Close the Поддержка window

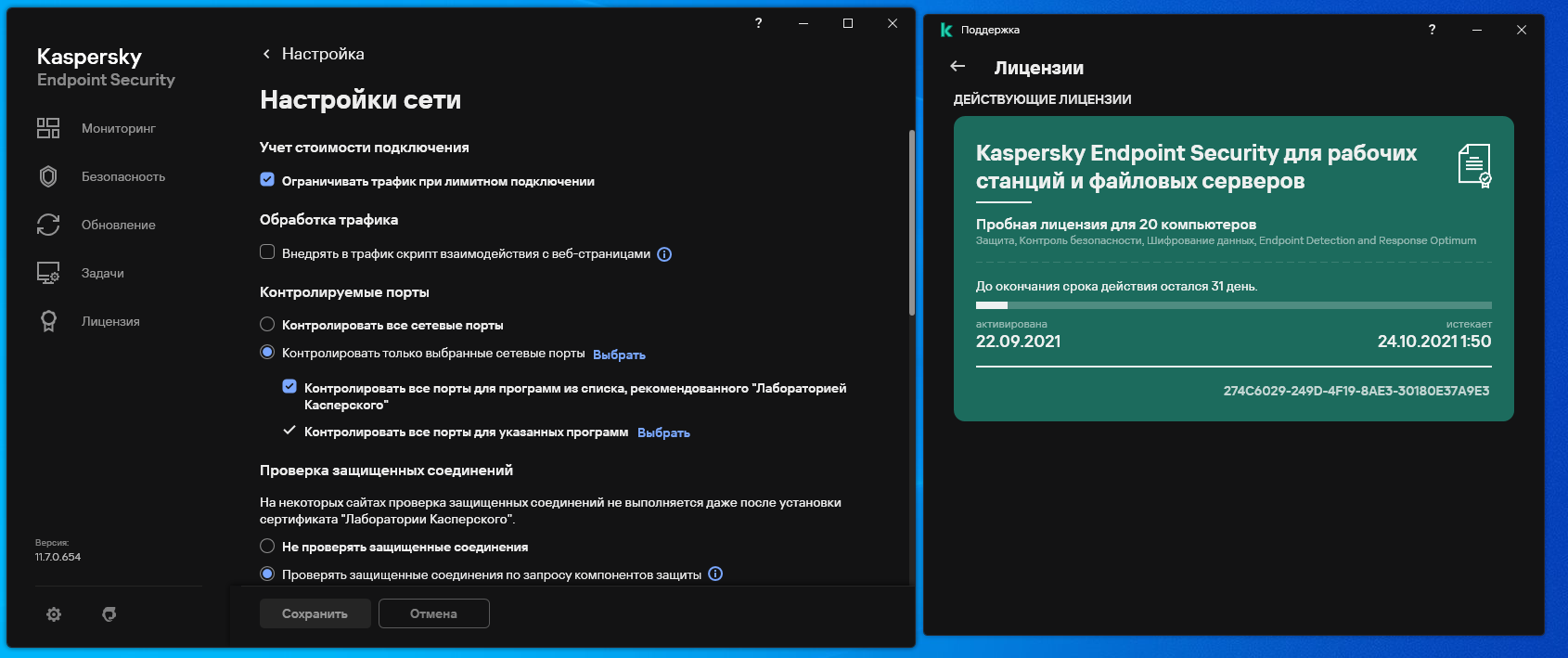coord(1522,30)
